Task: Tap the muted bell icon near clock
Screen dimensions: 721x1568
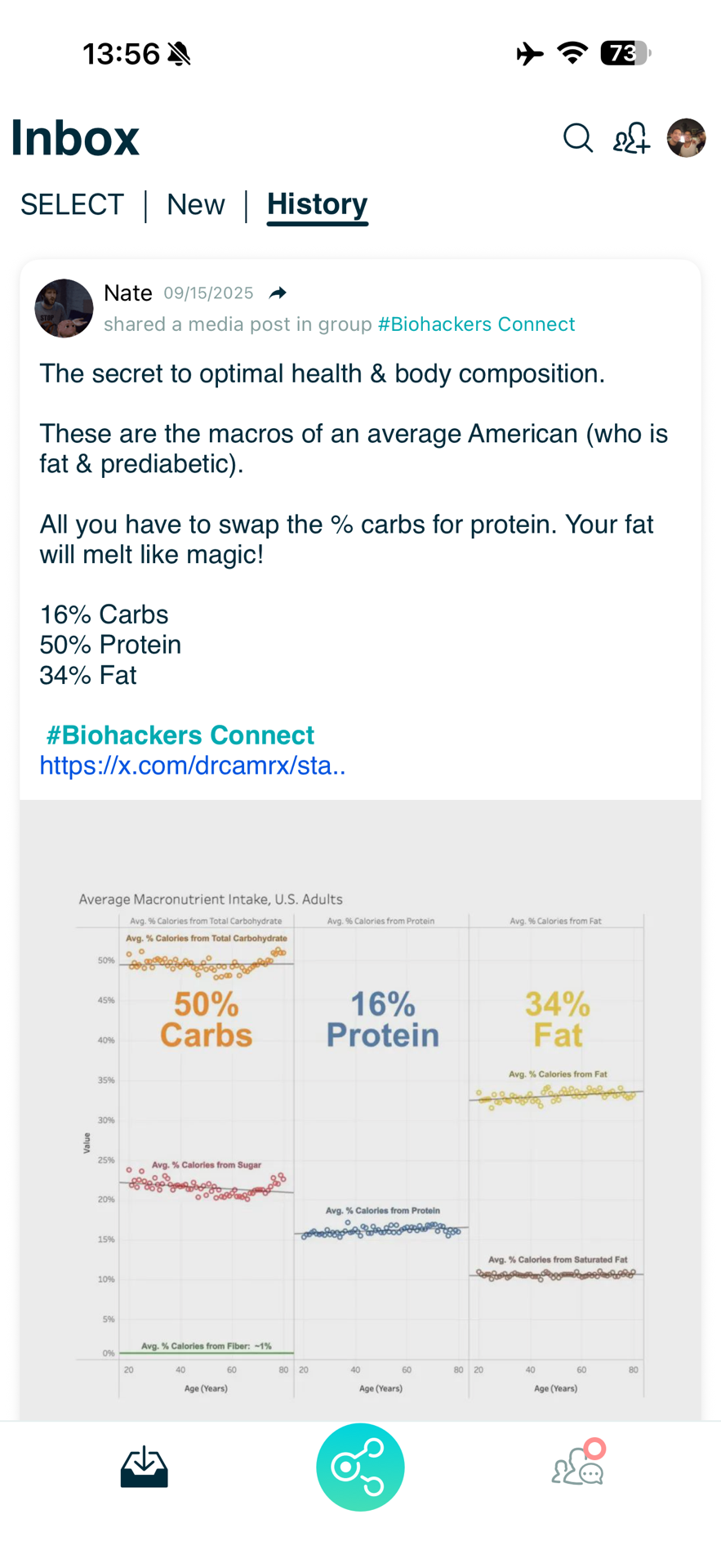Action: click(x=179, y=54)
